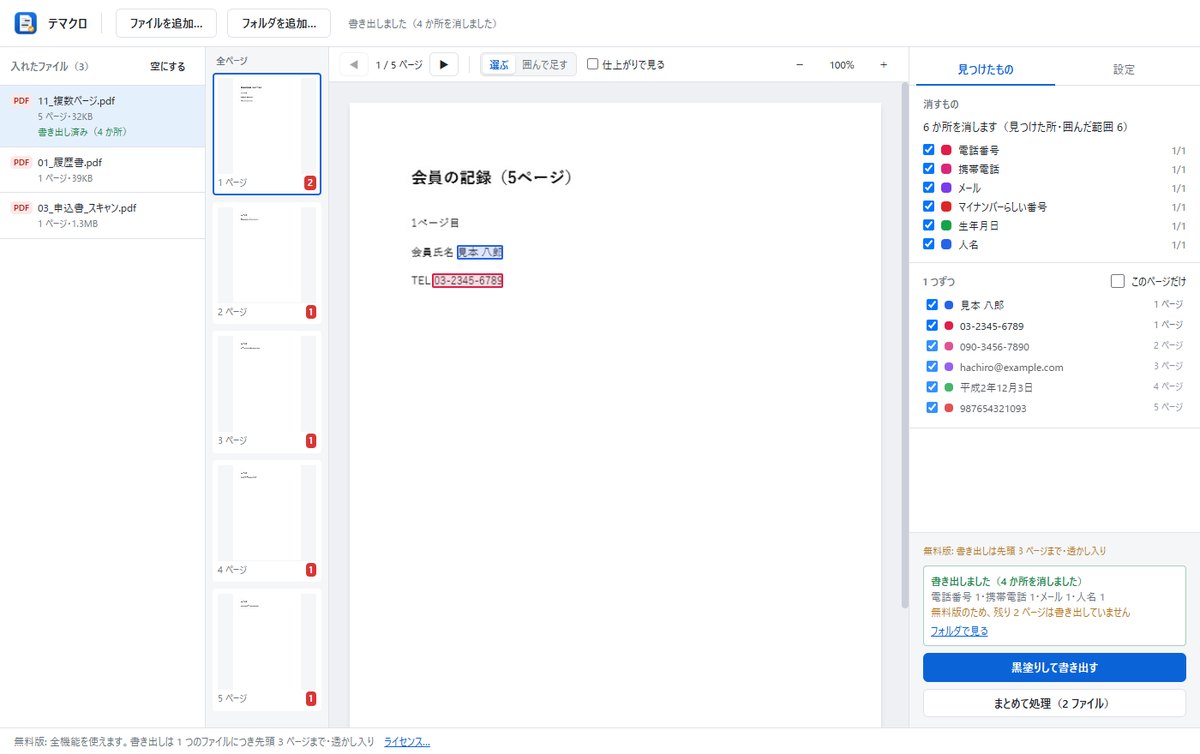
Task: Select 03_申込書_スキャン.pdf in file list
Action: click(x=102, y=216)
